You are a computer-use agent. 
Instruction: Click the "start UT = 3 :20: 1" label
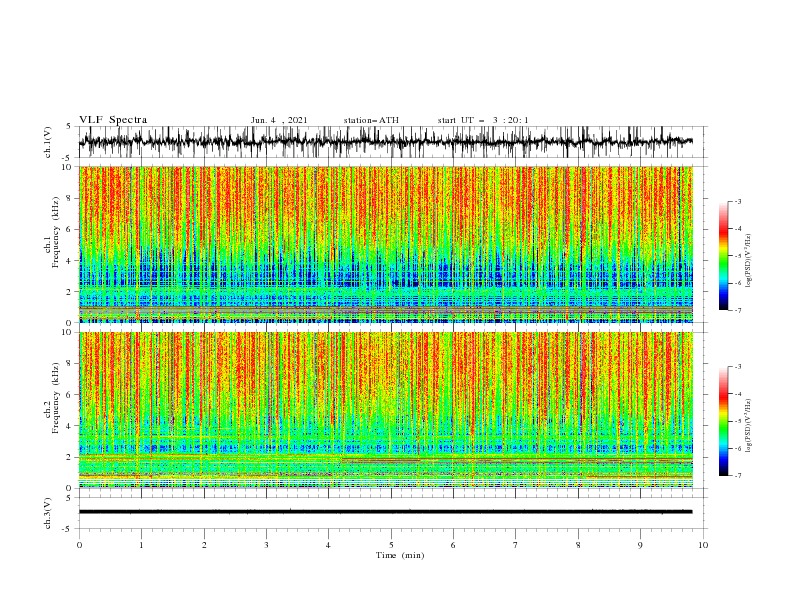click(x=483, y=120)
